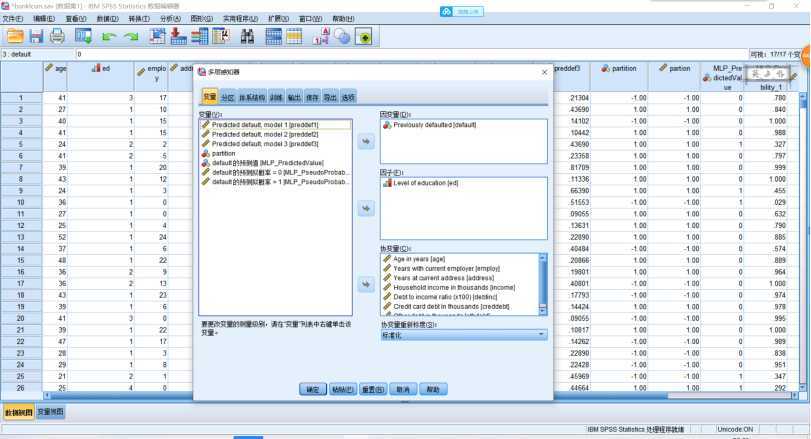Open the 扩展(X) menu
811x439 pixels.
(278, 19)
